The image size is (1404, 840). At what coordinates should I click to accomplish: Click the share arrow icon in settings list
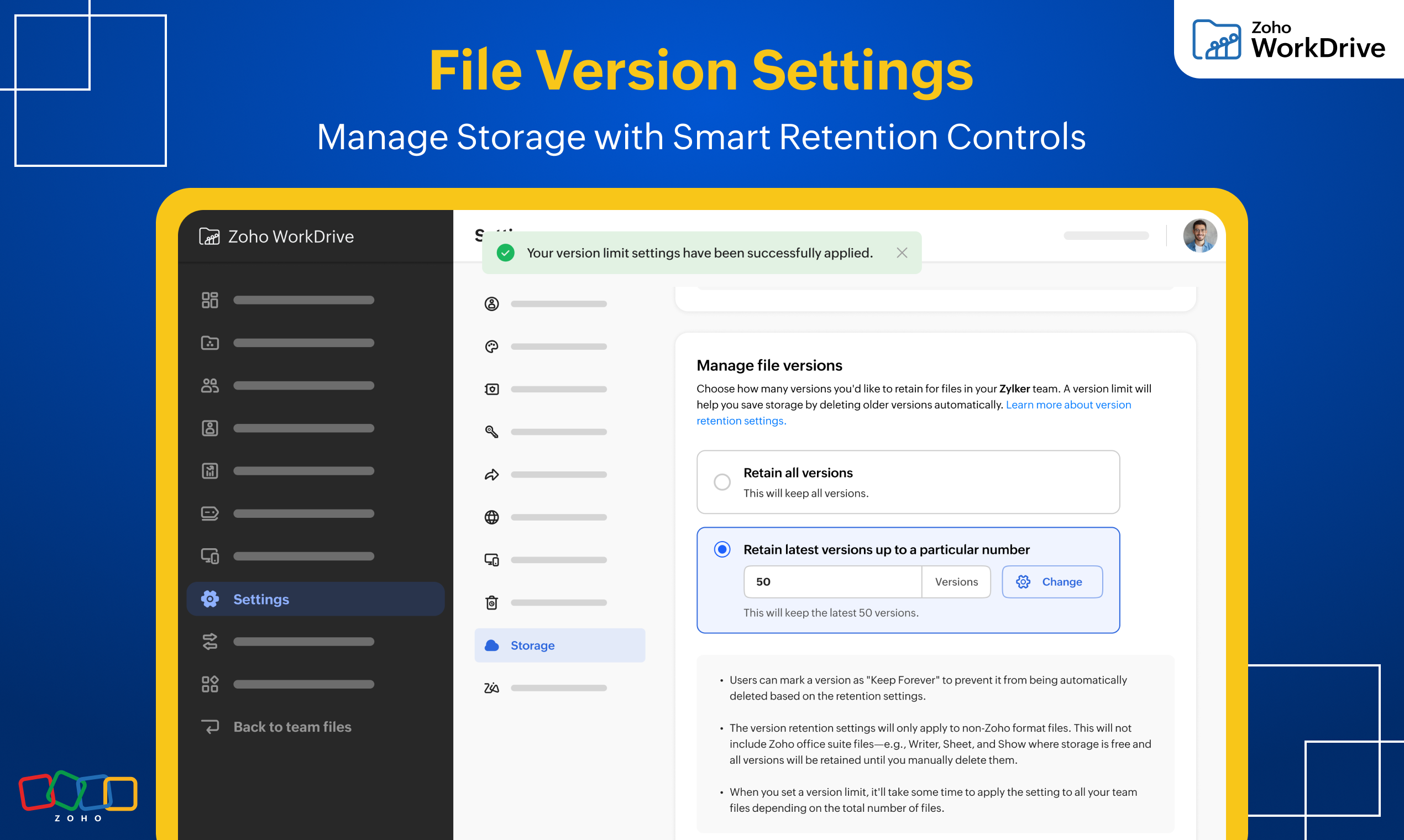coord(491,475)
